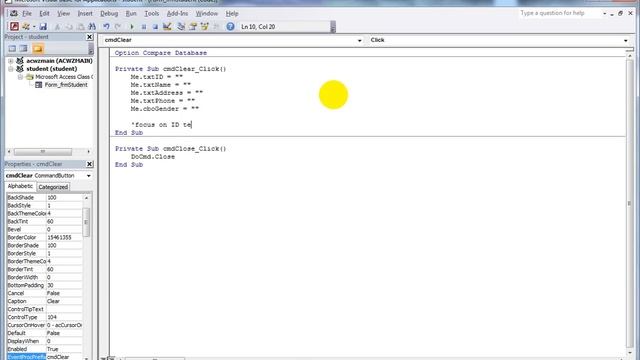Open the Run menu
Viewport: 640px width, 360px height.
pos(131,13)
